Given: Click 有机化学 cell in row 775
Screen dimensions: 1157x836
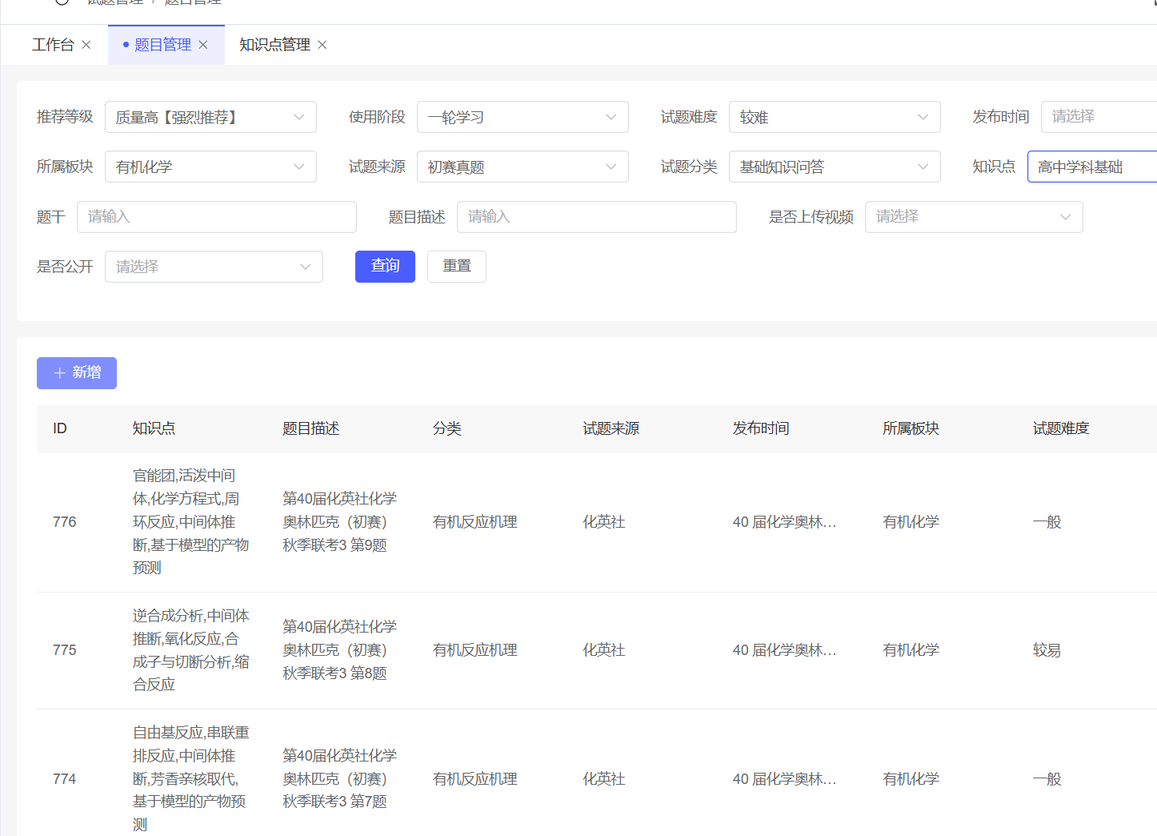Looking at the screenshot, I should (911, 650).
